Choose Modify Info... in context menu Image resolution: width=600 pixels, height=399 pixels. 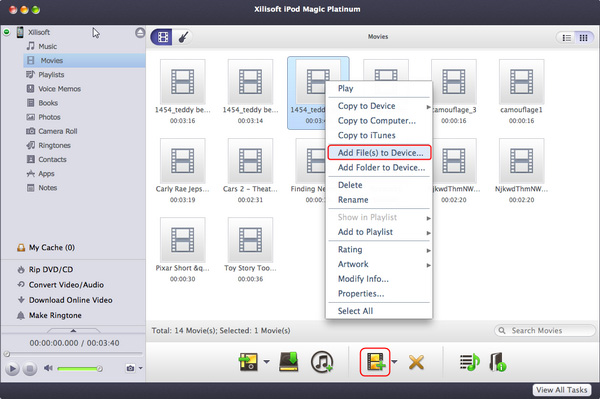click(379, 279)
